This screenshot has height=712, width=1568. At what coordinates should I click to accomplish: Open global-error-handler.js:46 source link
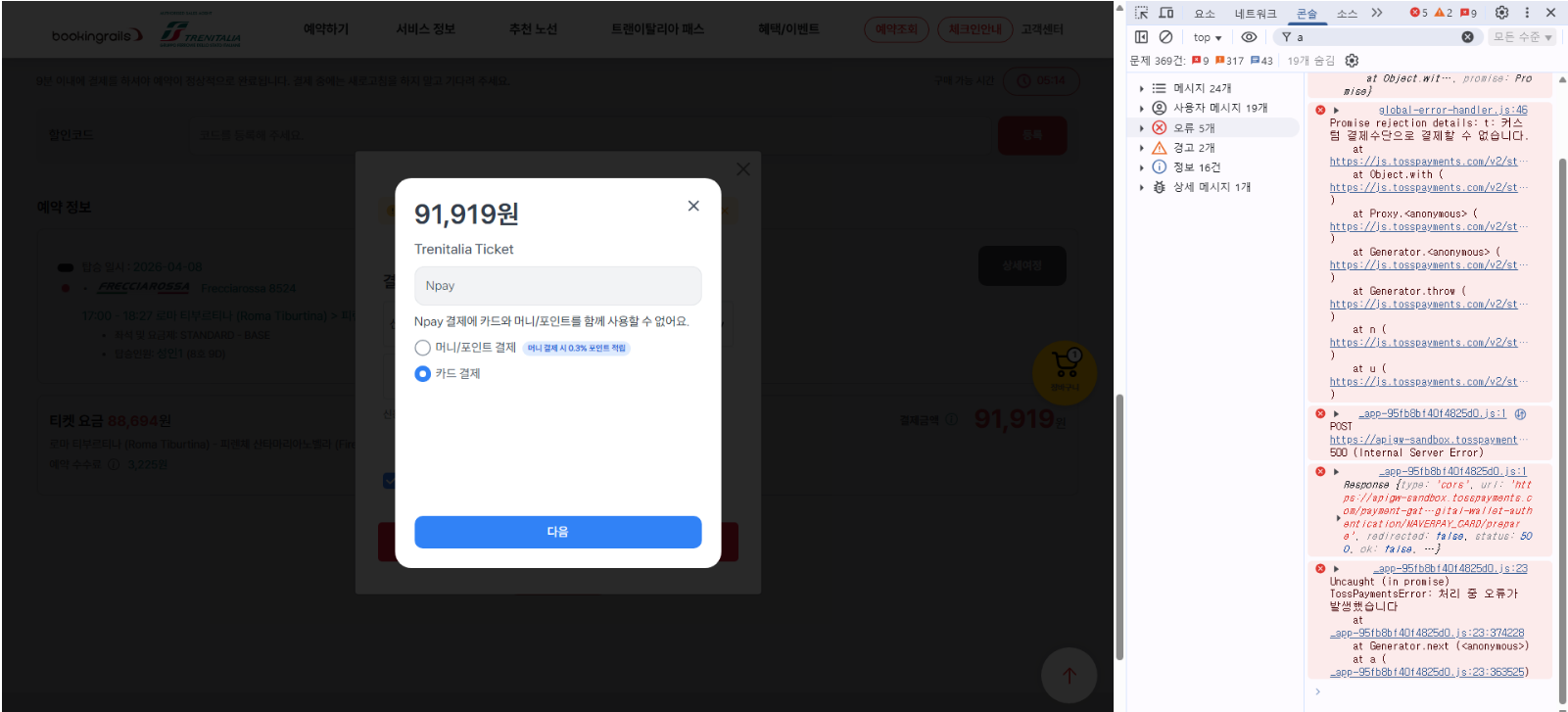[1453, 111]
